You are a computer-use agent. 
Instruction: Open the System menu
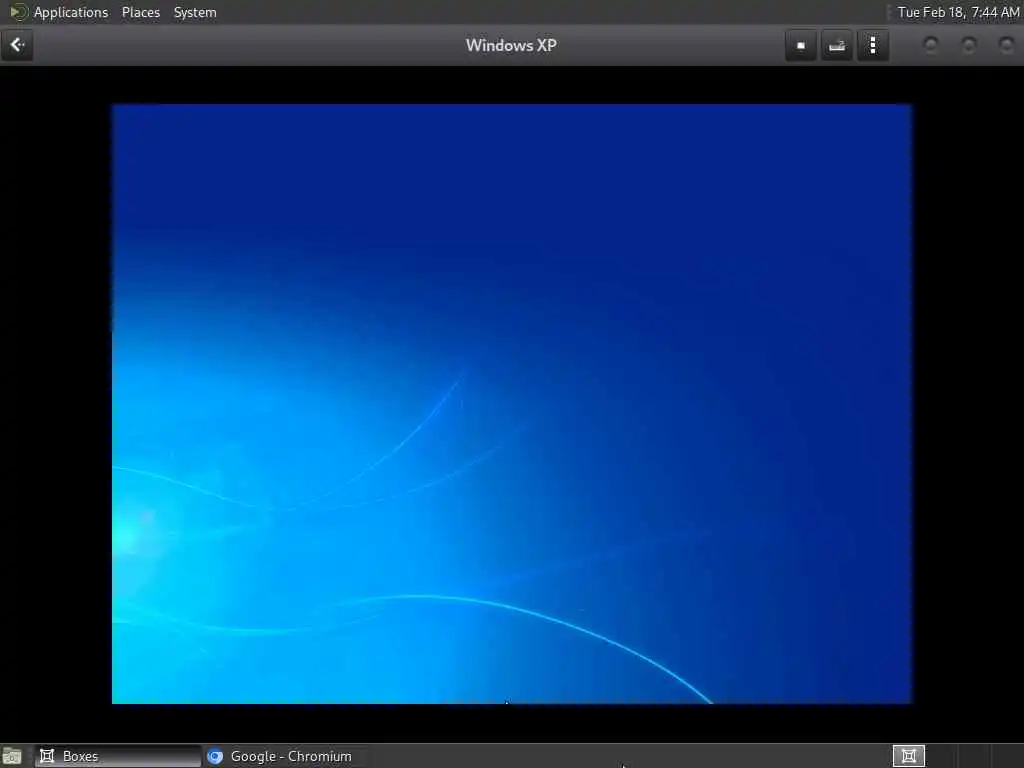(195, 12)
